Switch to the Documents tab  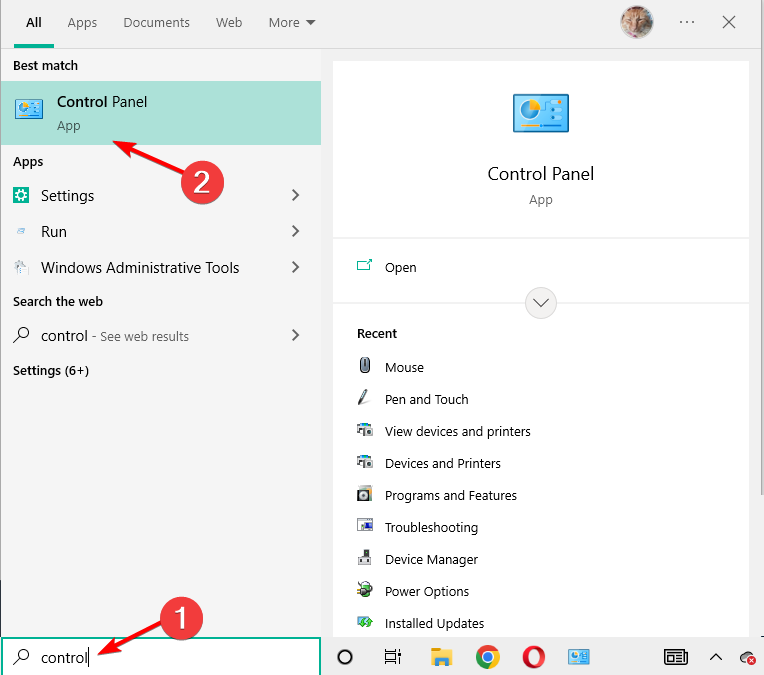point(156,22)
